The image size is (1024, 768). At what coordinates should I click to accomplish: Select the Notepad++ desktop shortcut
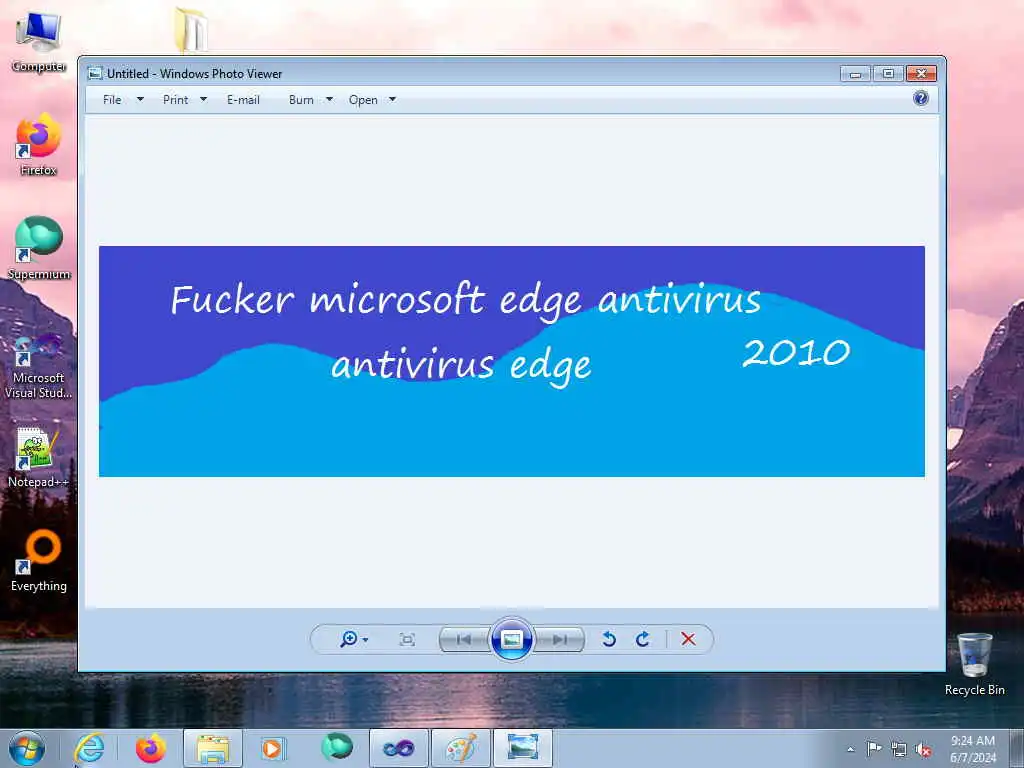[39, 458]
